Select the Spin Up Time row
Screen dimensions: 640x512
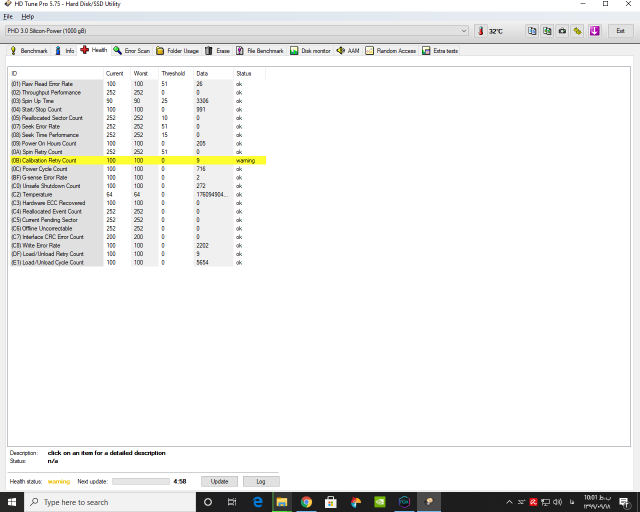[x=138, y=101]
